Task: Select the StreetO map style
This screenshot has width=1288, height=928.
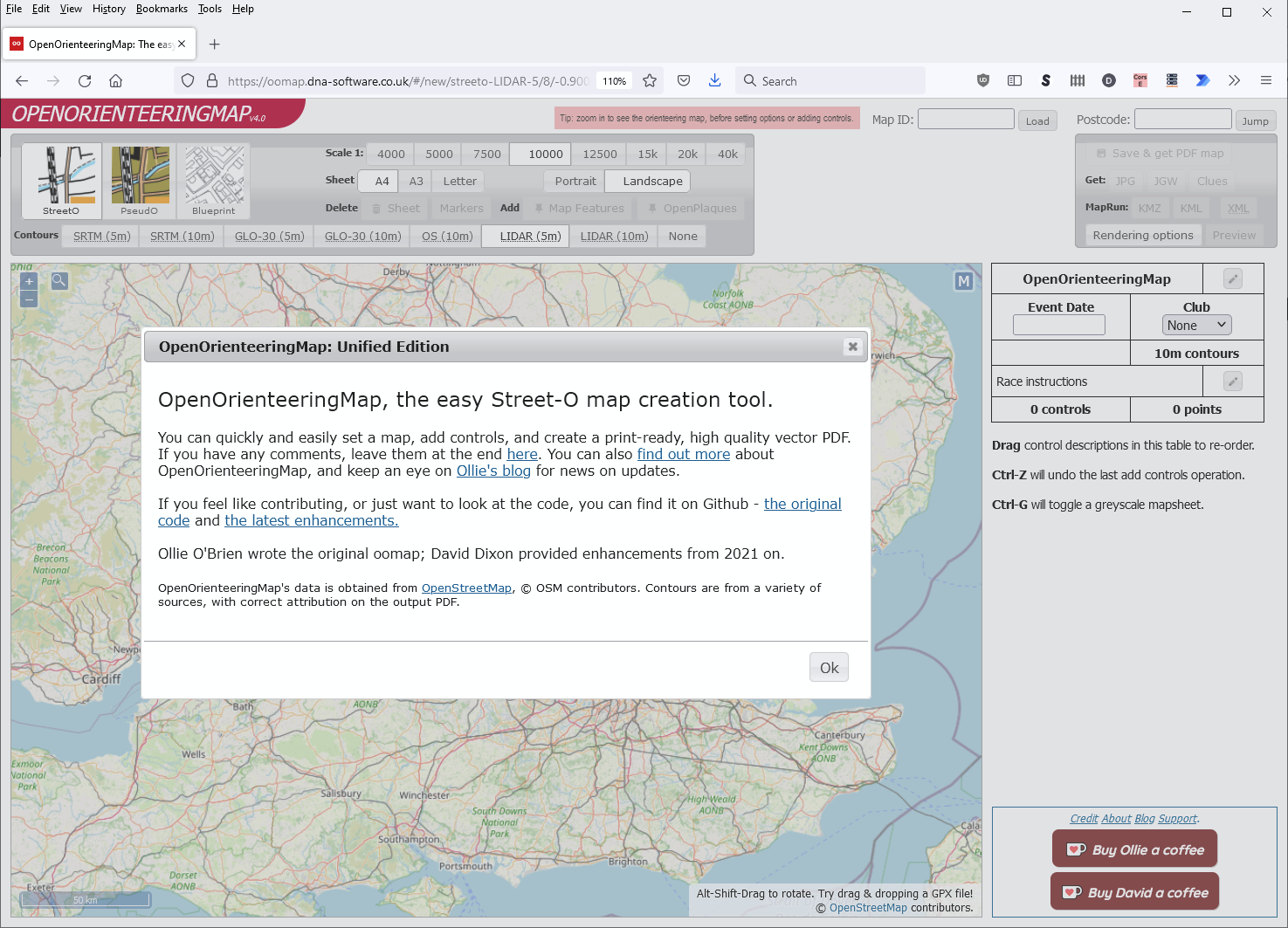Action: click(x=60, y=181)
